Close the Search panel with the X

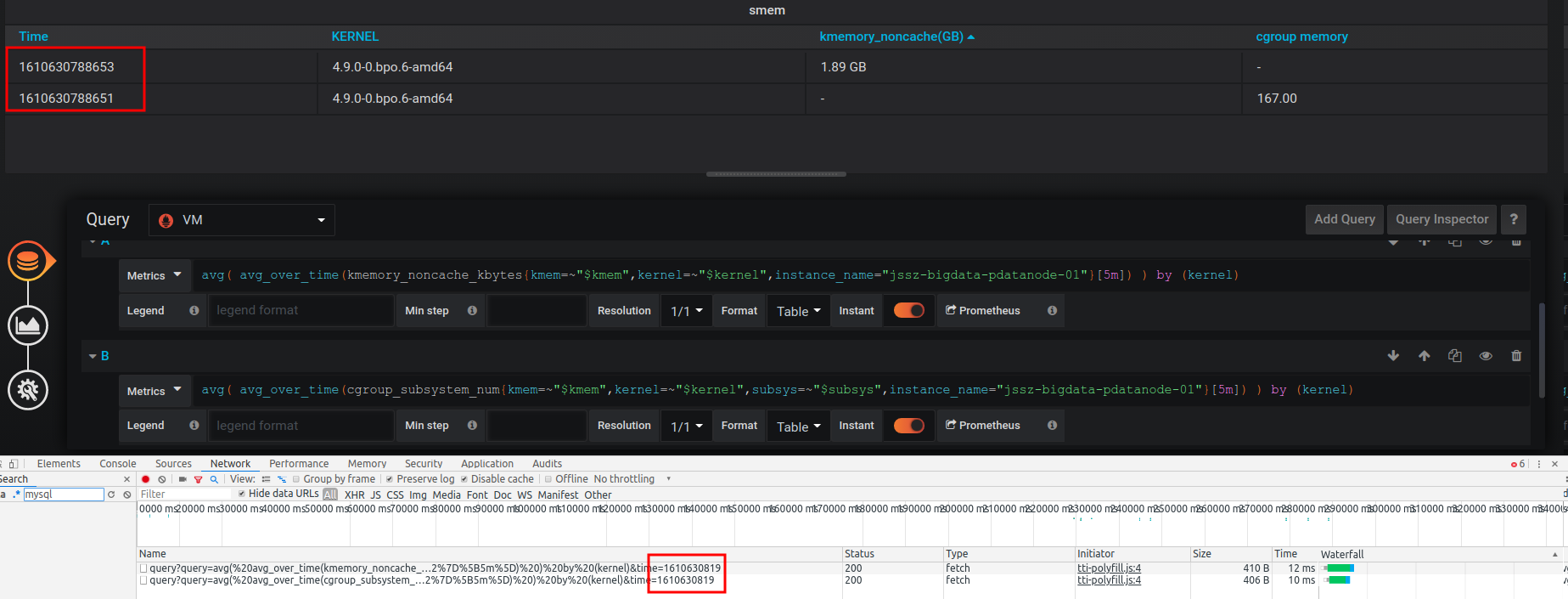(127, 479)
